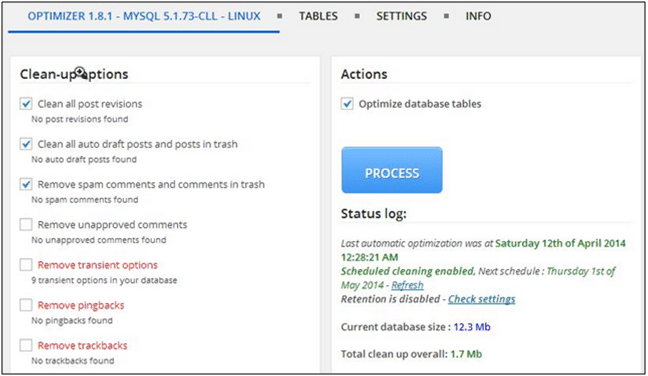Click '9 transient options in your database'
The height and width of the screenshot is (376, 648).
click(104, 280)
